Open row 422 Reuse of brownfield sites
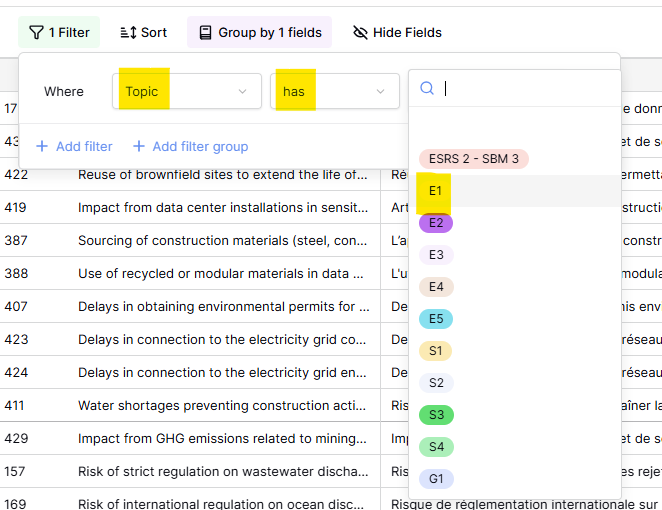 222,175
